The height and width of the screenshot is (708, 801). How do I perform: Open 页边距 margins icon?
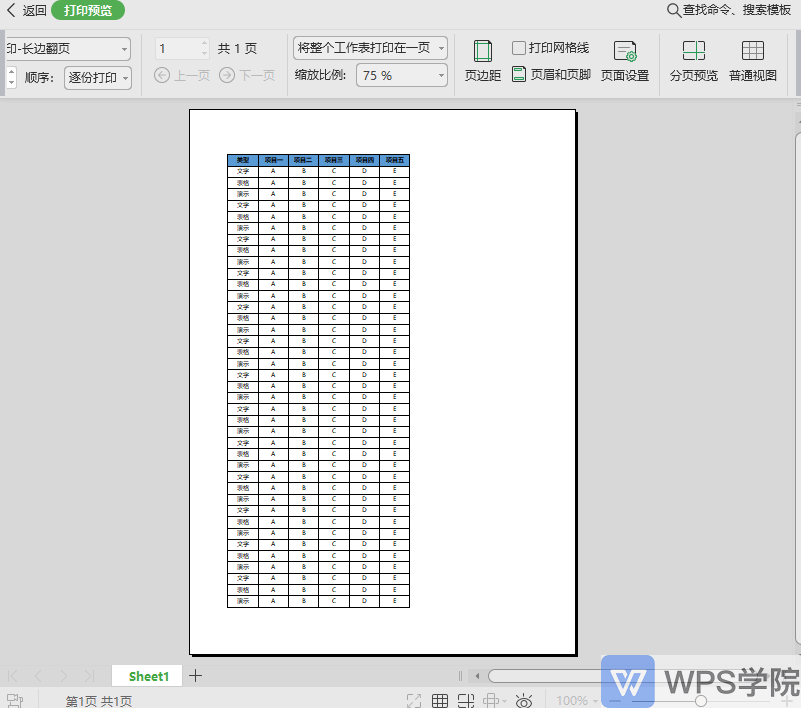pos(482,61)
